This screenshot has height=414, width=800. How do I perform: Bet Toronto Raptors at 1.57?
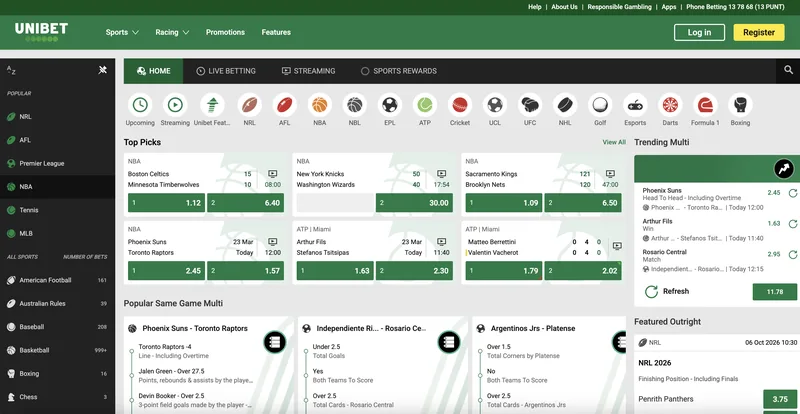point(245,271)
